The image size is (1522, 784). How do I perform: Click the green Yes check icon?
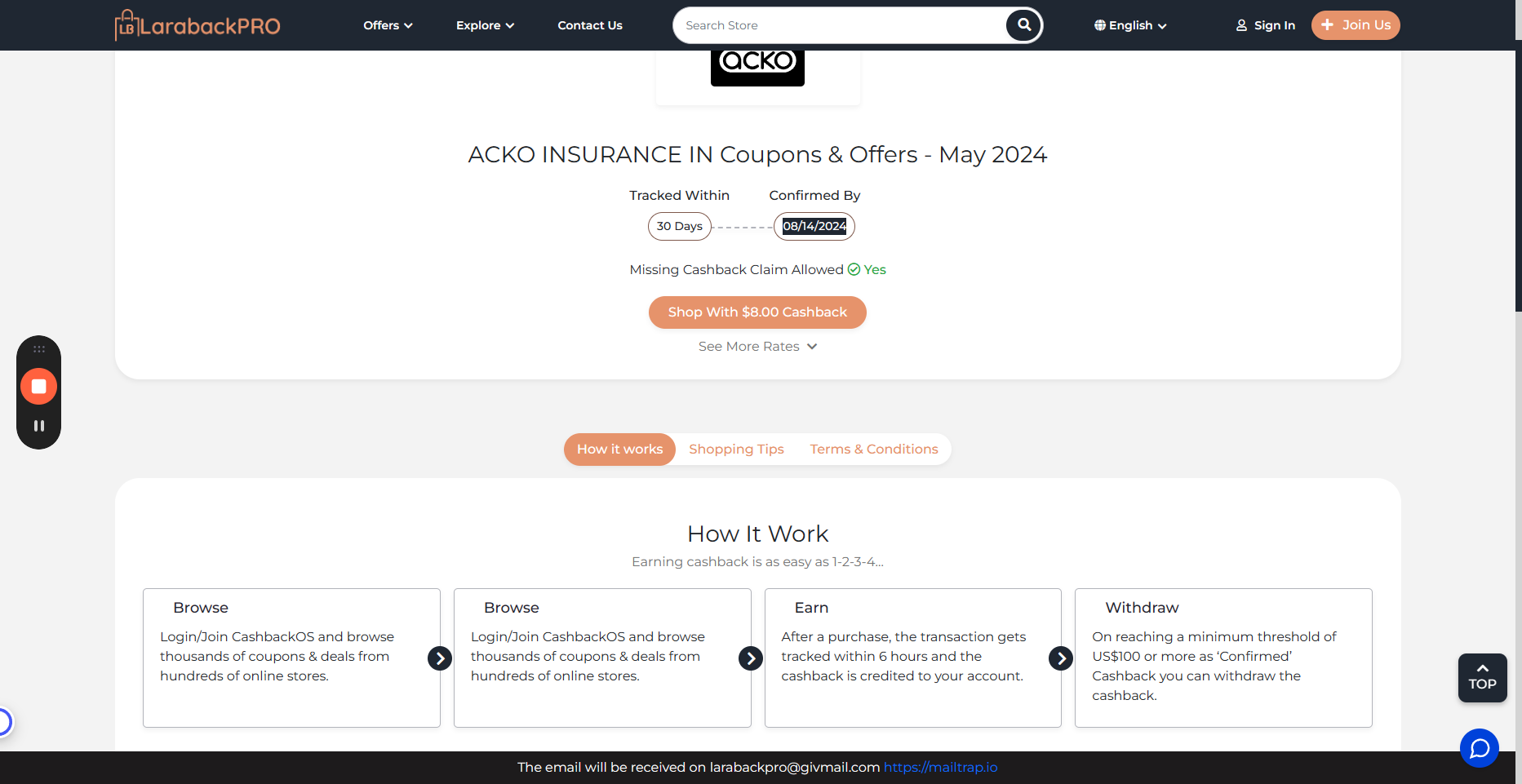click(854, 269)
